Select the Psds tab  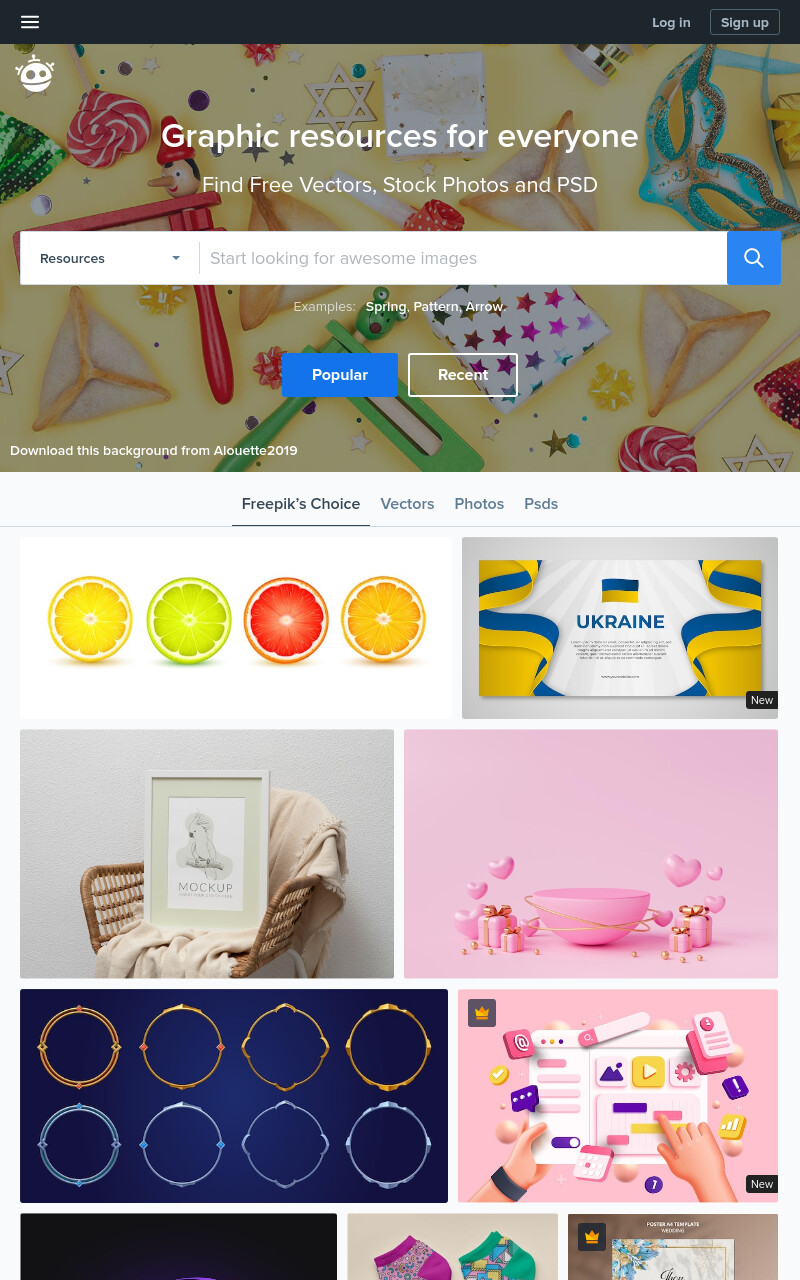click(x=541, y=504)
